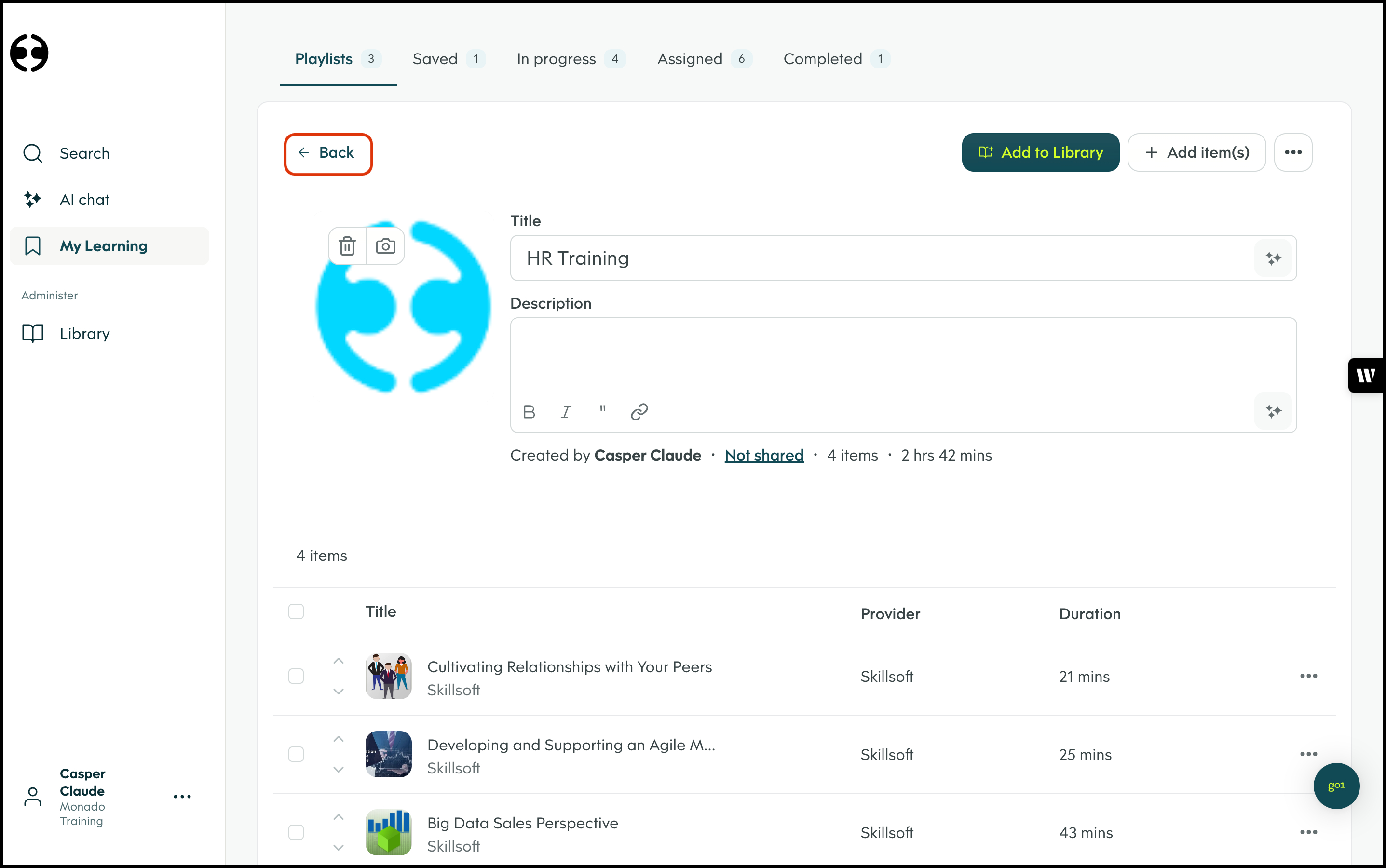The width and height of the screenshot is (1386, 868).
Task: Switch to the Completed tab
Action: click(x=837, y=58)
